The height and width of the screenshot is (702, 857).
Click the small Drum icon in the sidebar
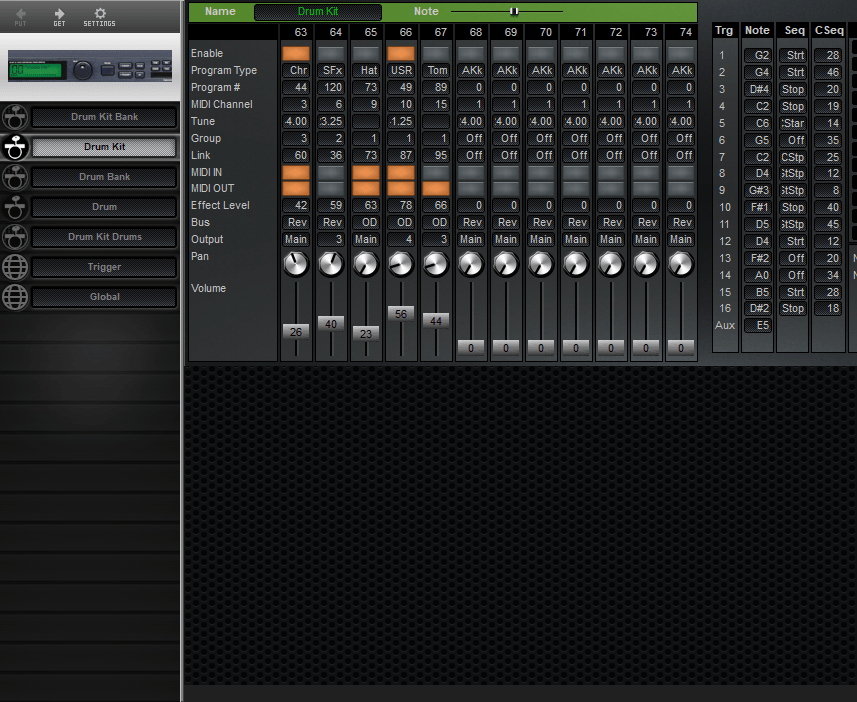tap(15, 207)
